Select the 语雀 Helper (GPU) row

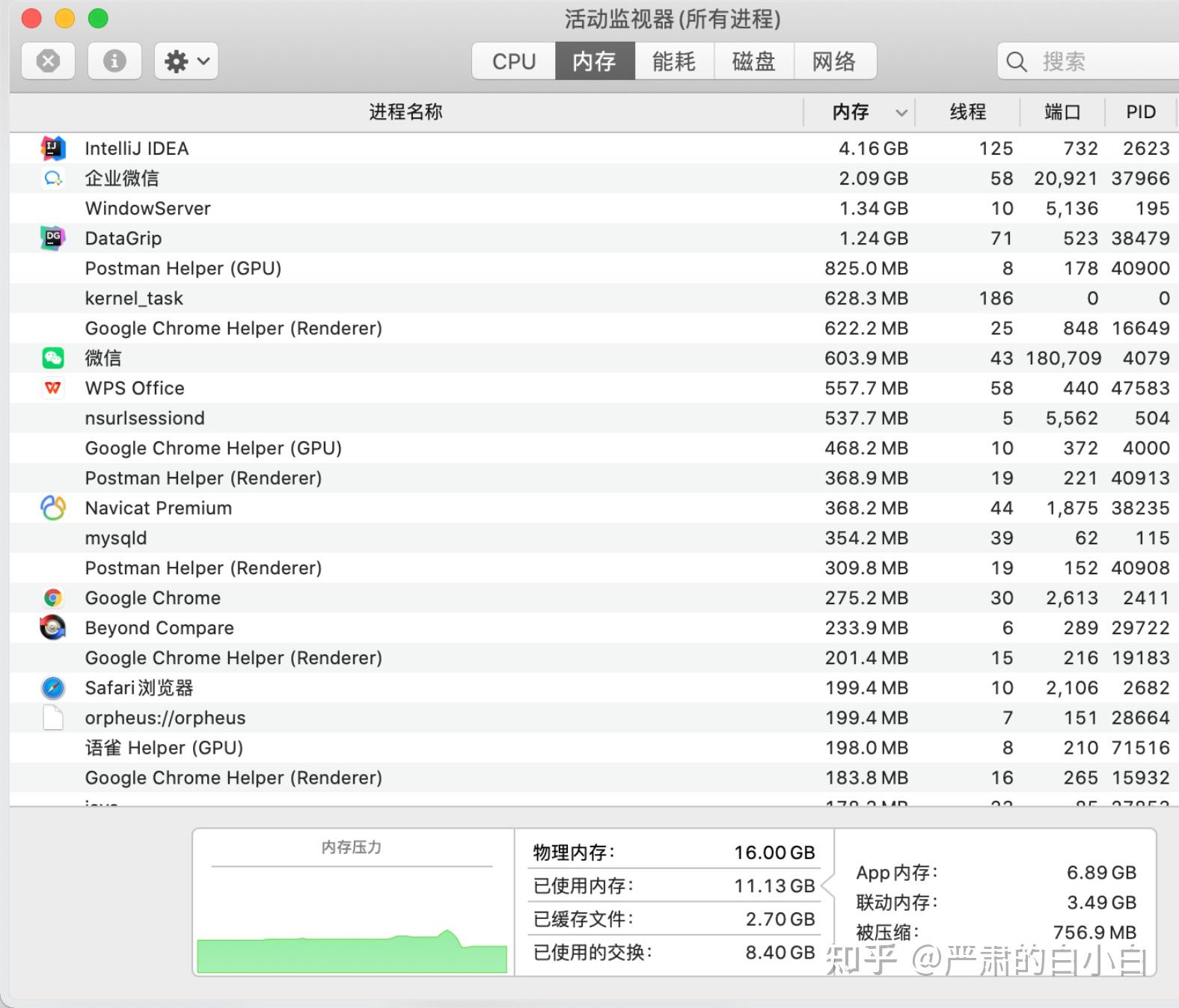click(592, 747)
